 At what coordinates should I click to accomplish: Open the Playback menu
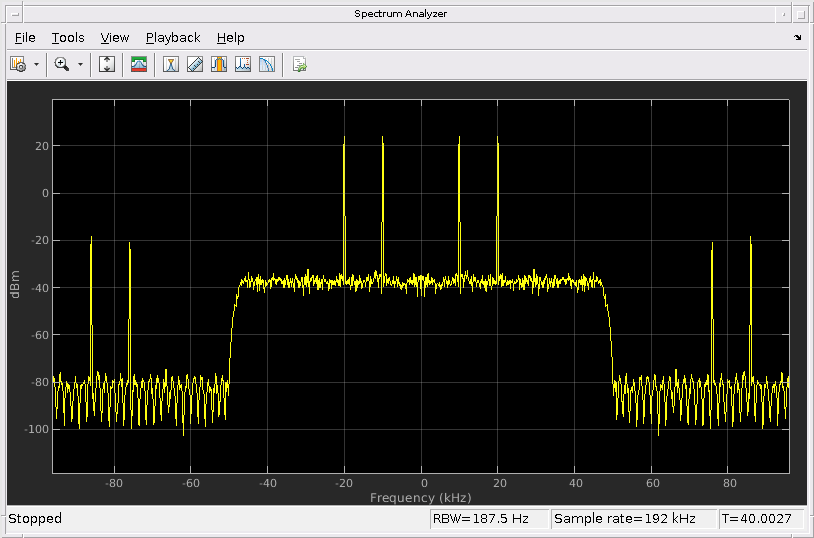point(173,37)
